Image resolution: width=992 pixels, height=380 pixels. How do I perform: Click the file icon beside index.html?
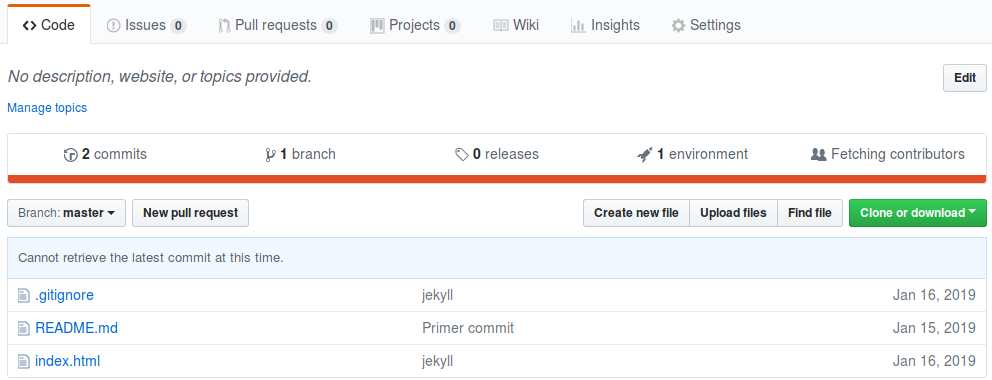(x=23, y=362)
